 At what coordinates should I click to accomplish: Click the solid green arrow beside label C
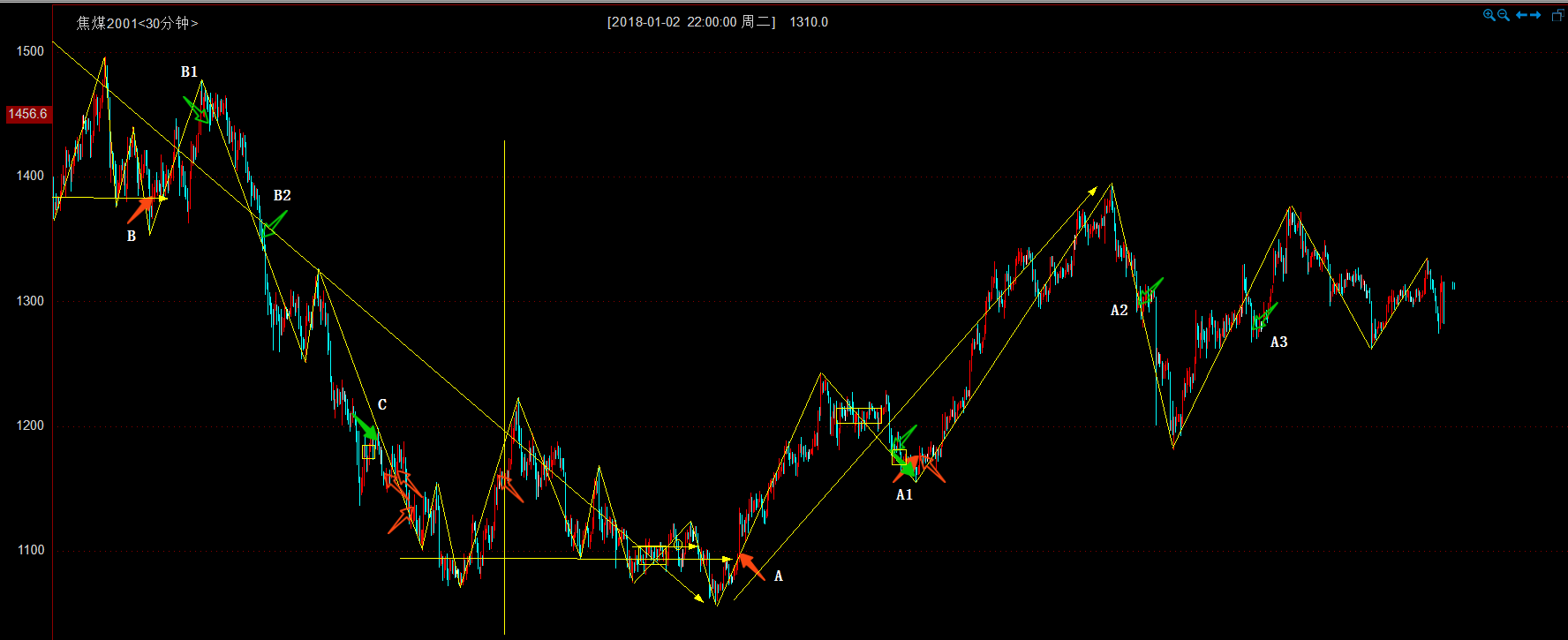[366, 428]
